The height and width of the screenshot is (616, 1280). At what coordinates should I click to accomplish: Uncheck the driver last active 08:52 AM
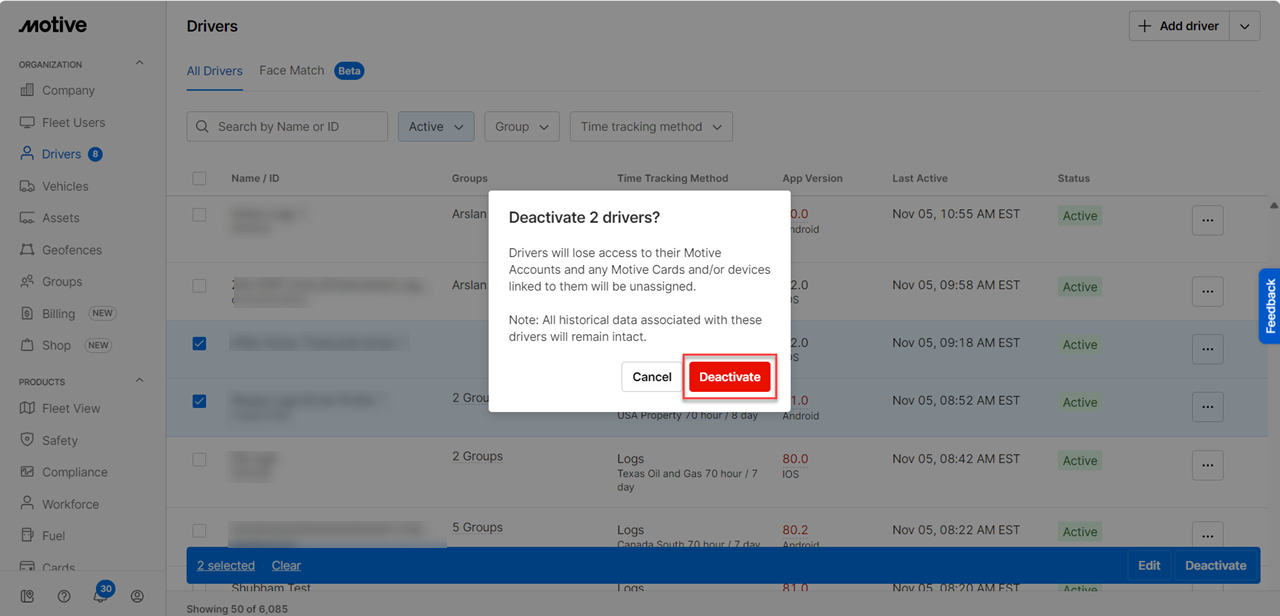tap(199, 401)
